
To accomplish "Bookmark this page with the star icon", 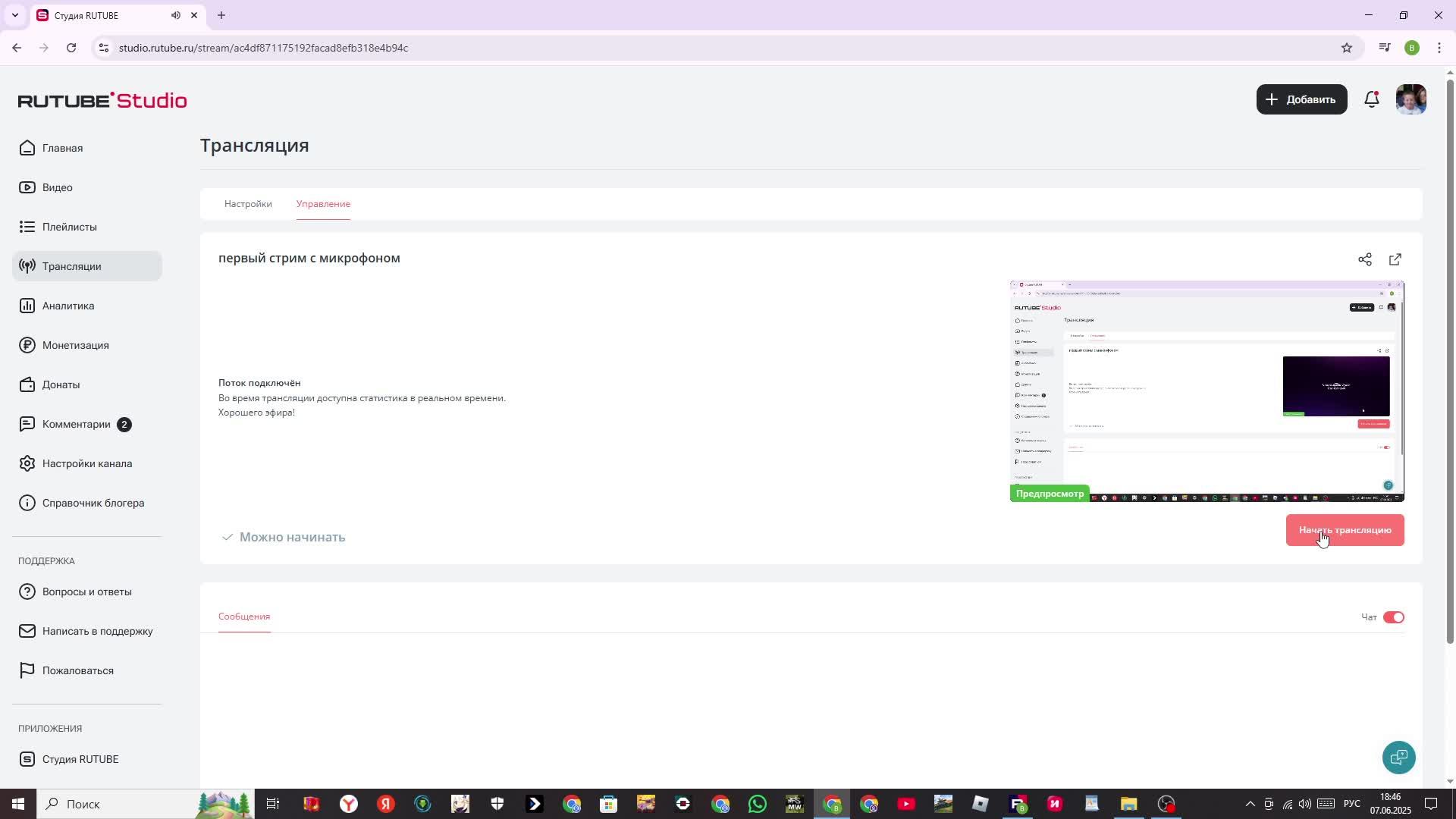I will pos(1347,48).
